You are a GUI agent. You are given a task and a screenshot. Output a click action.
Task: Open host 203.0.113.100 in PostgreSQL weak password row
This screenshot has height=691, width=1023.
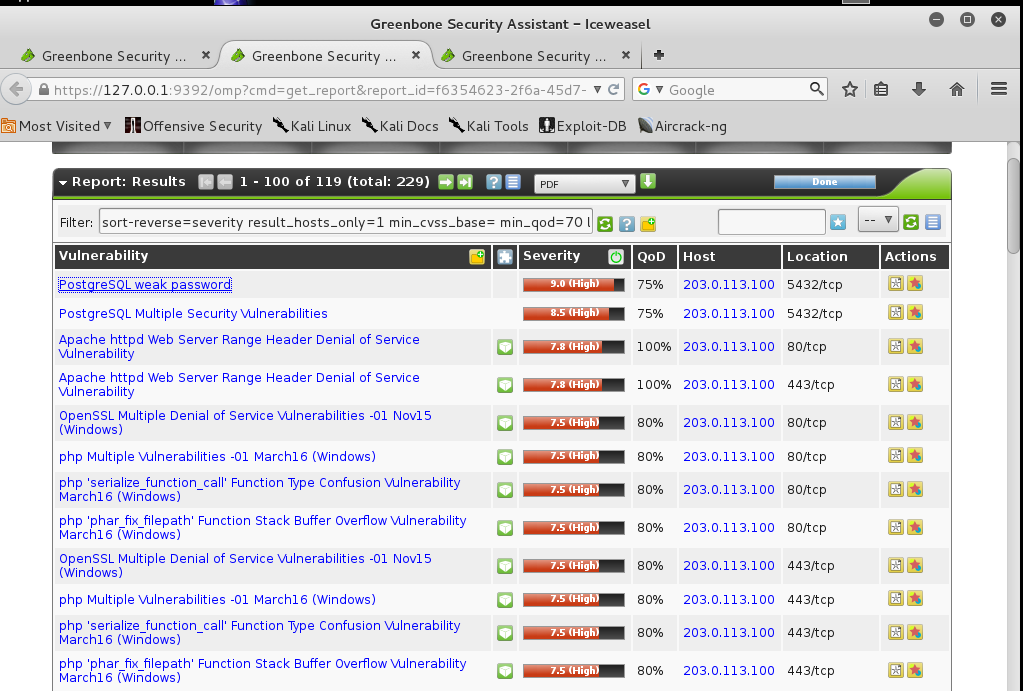[729, 284]
